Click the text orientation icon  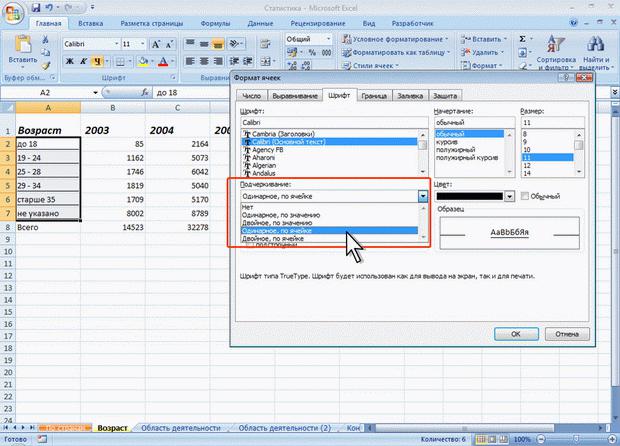point(235,43)
